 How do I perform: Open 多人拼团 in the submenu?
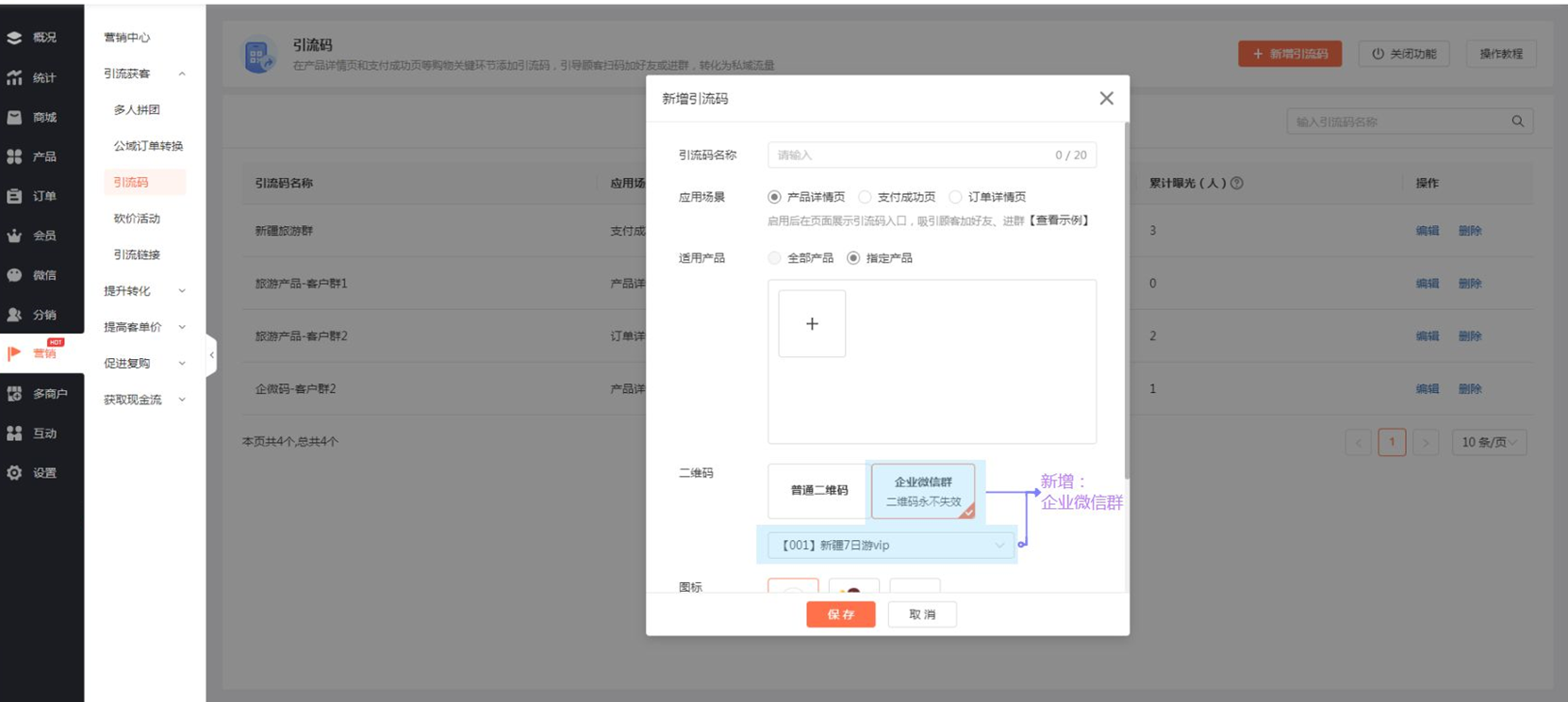click(137, 110)
